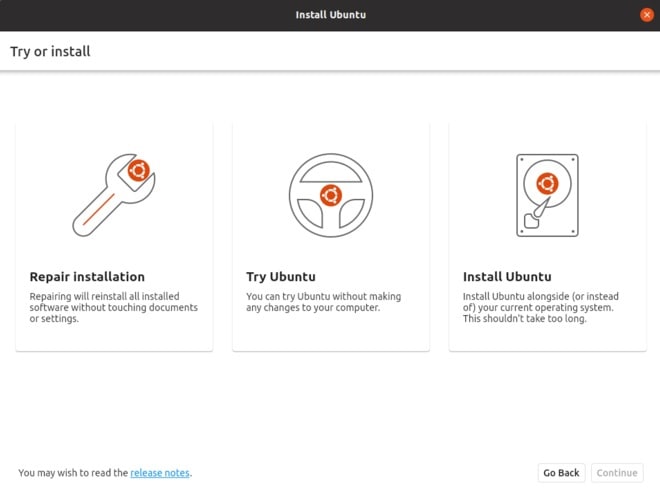Viewport: 660px width, 501px height.
Task: Click the Ubuntu logo on the hard drive
Action: (x=546, y=183)
